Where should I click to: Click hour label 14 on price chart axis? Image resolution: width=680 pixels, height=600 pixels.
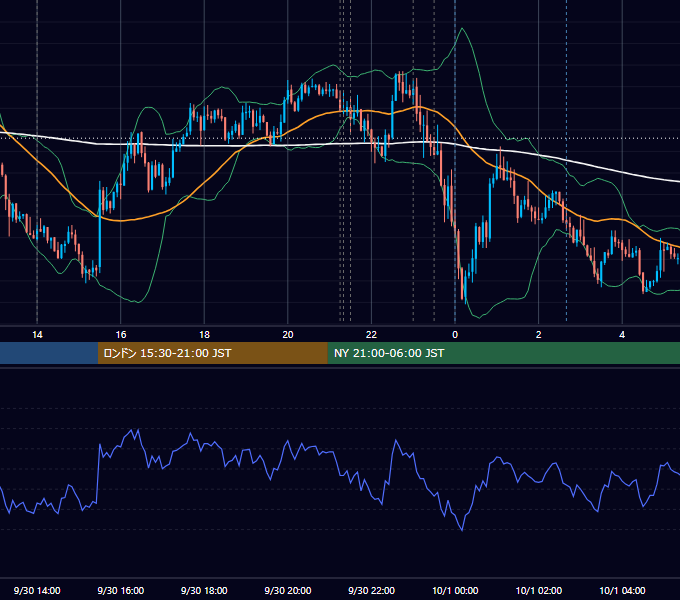(x=37, y=335)
